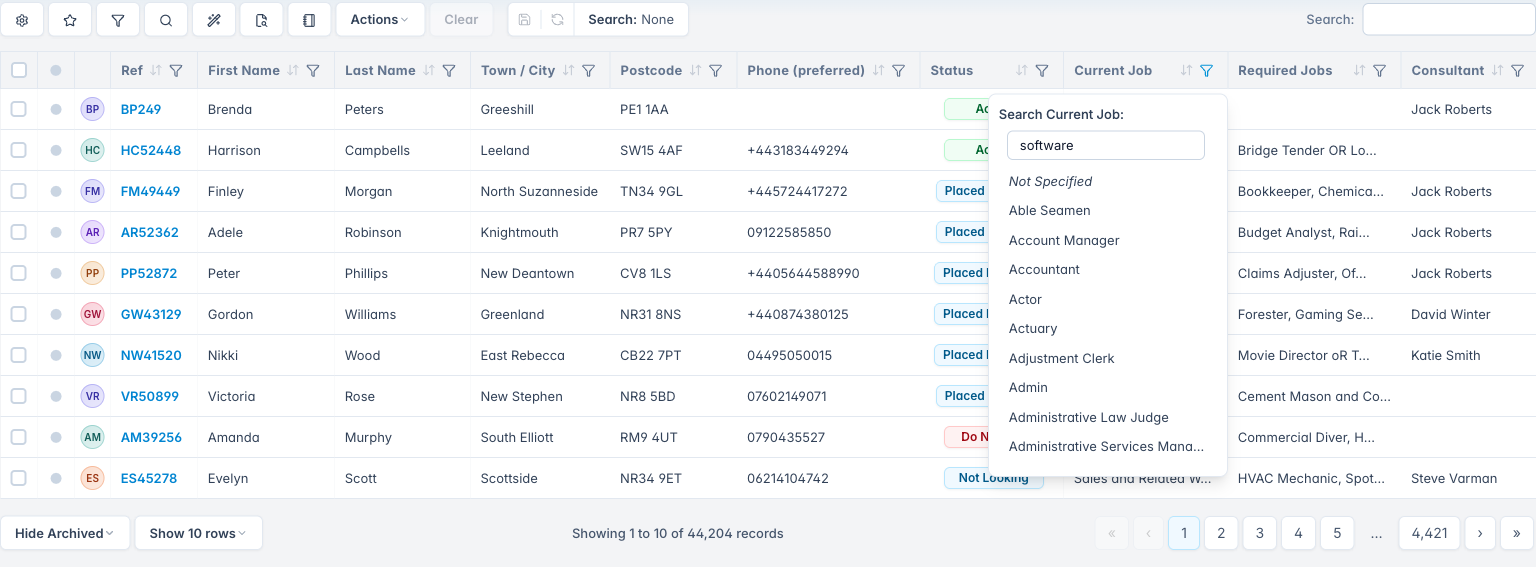Choose Actor from job list
Screen dimensions: 1536x567
pyautogui.click(x=1025, y=299)
